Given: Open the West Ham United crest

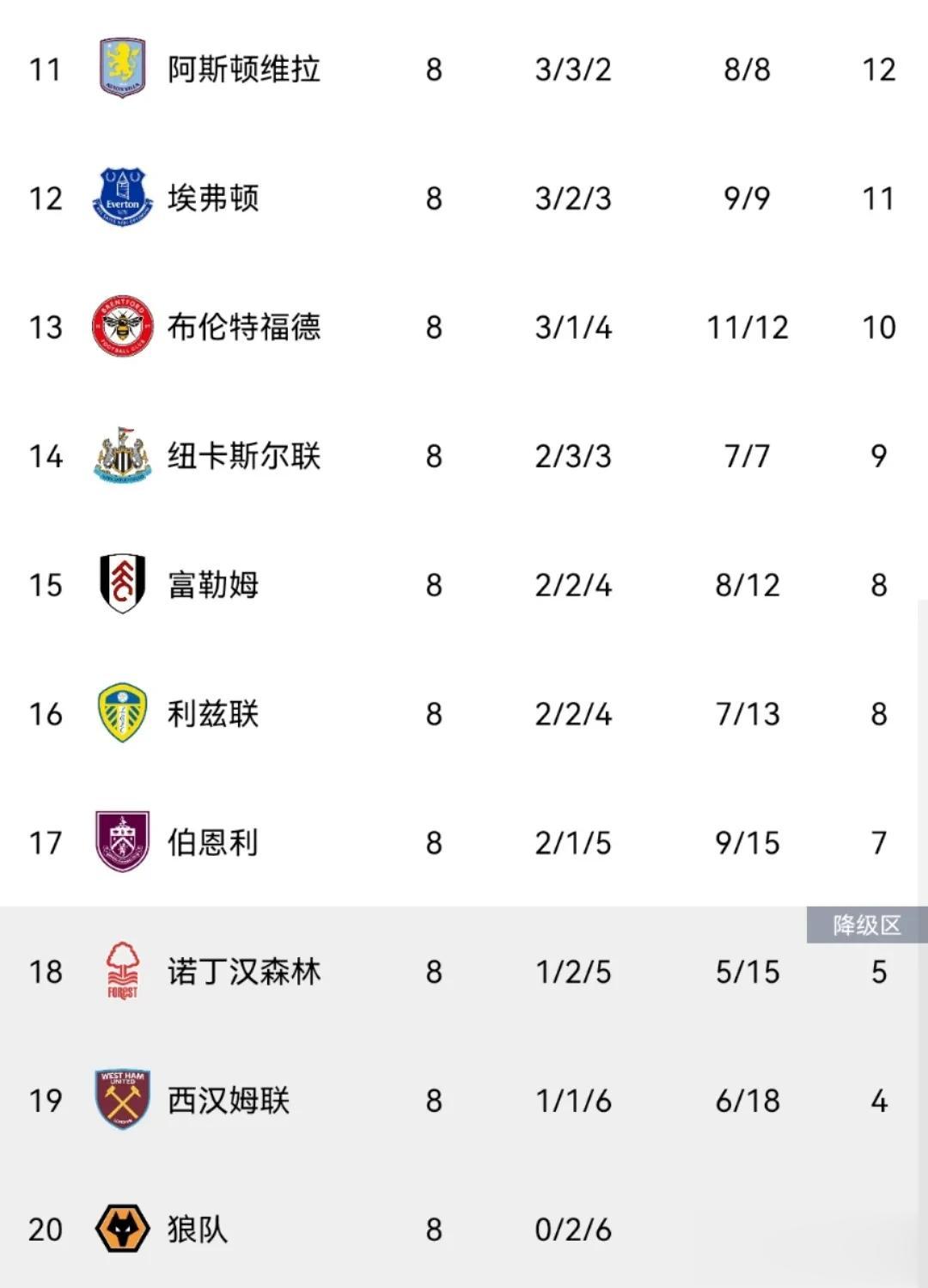Looking at the screenshot, I should coord(122,1100).
